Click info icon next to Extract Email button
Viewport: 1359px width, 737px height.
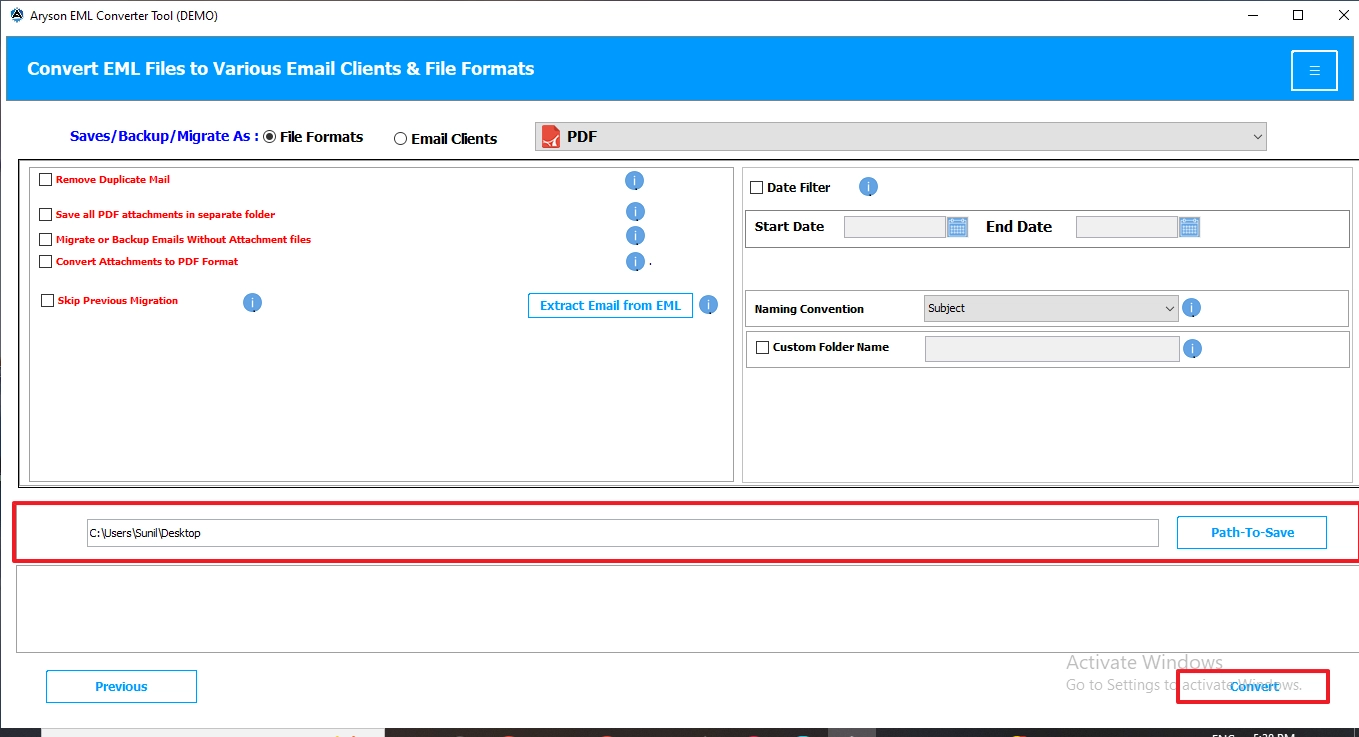coord(708,305)
